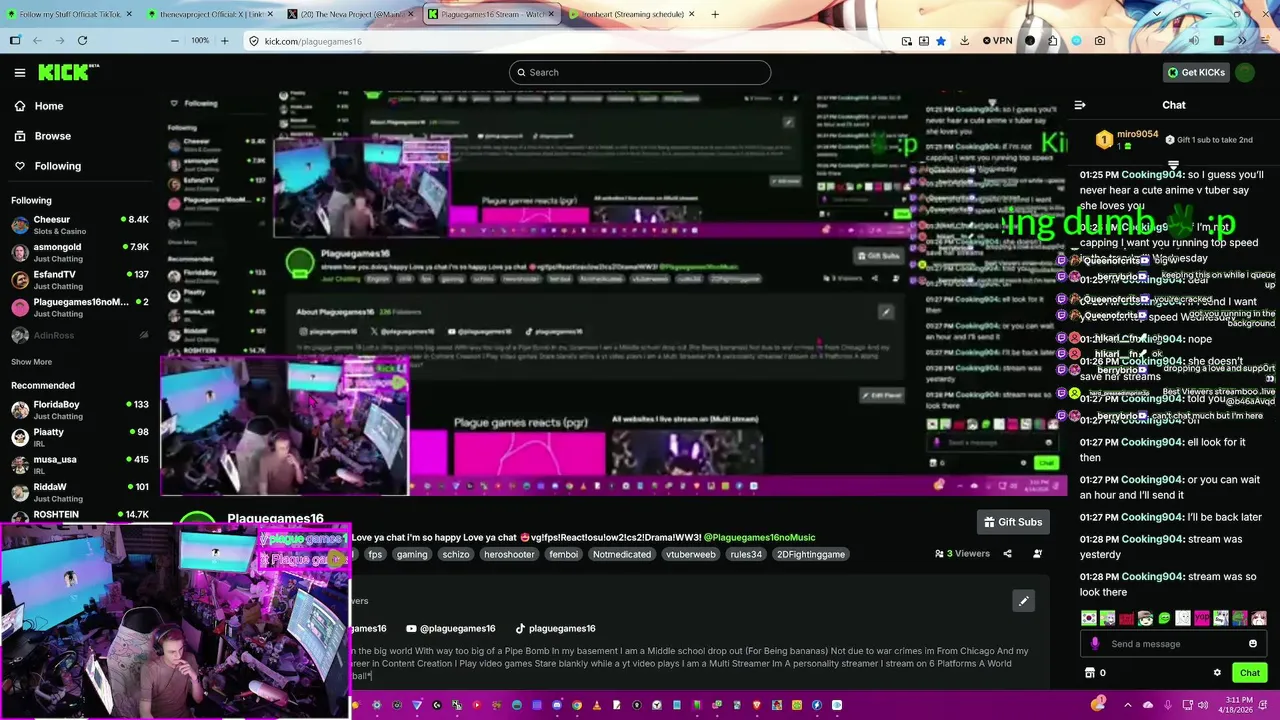Open browser downloads icon
Viewport: 1280px width, 720px height.
click(x=964, y=41)
